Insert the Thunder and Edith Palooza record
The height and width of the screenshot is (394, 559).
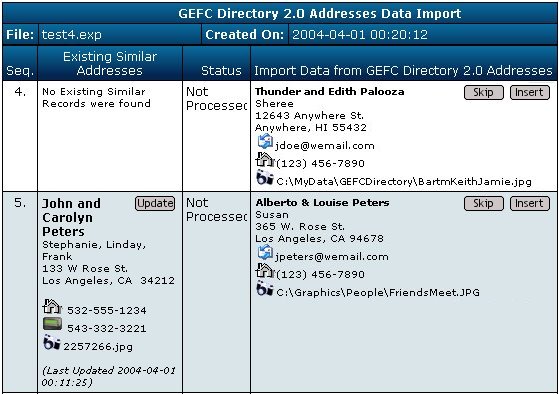pyautogui.click(x=530, y=92)
